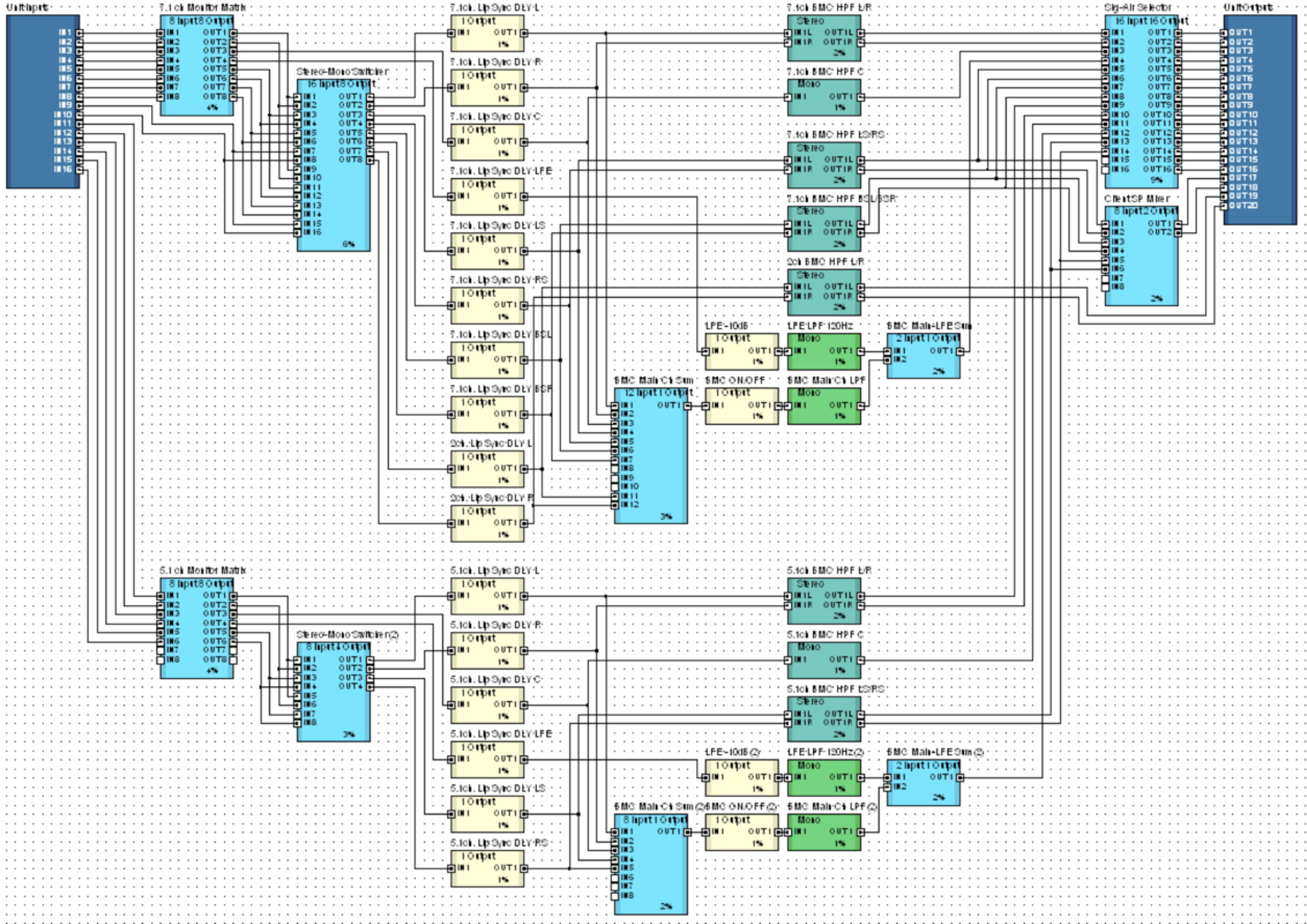Select the 12-input BMC Main Ch Sum block

(x=651, y=456)
